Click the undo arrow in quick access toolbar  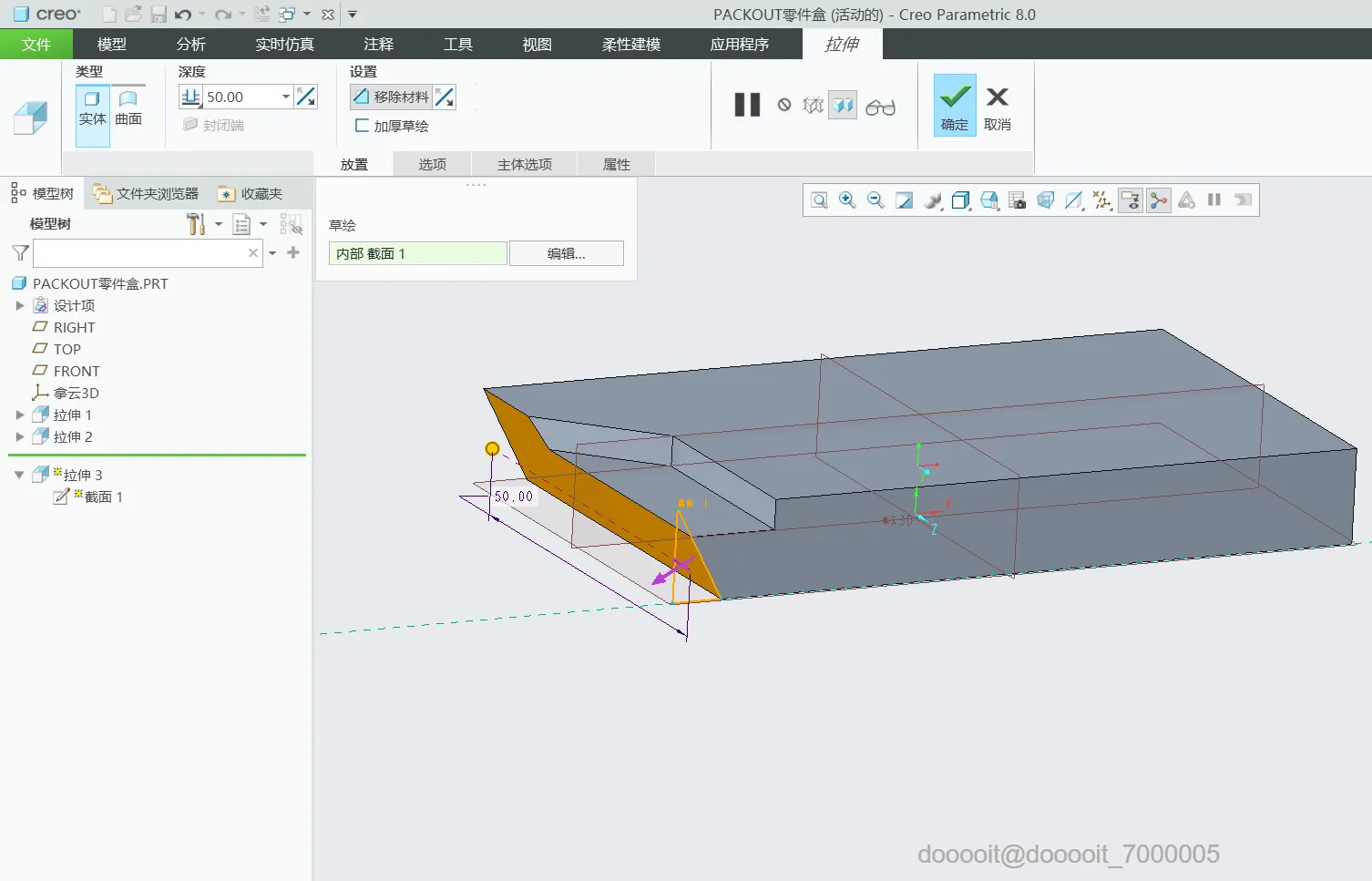click(183, 15)
